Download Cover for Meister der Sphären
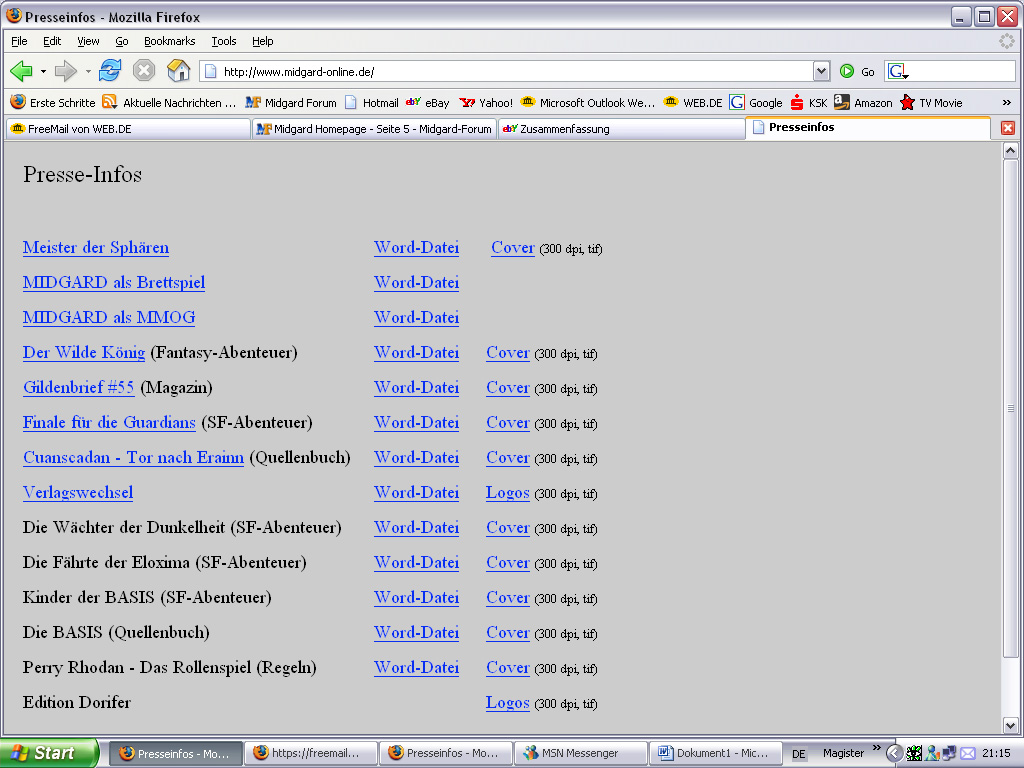 click(x=513, y=248)
